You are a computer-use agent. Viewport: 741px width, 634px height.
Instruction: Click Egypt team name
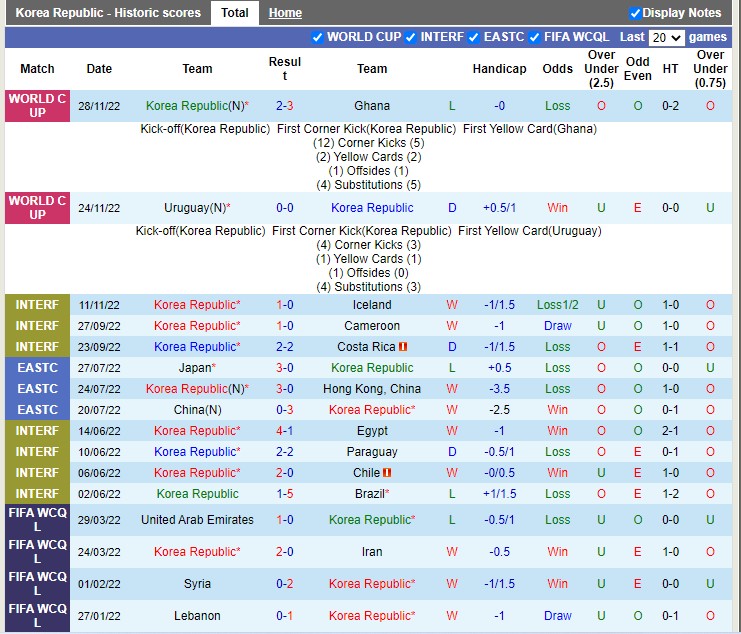(x=372, y=431)
